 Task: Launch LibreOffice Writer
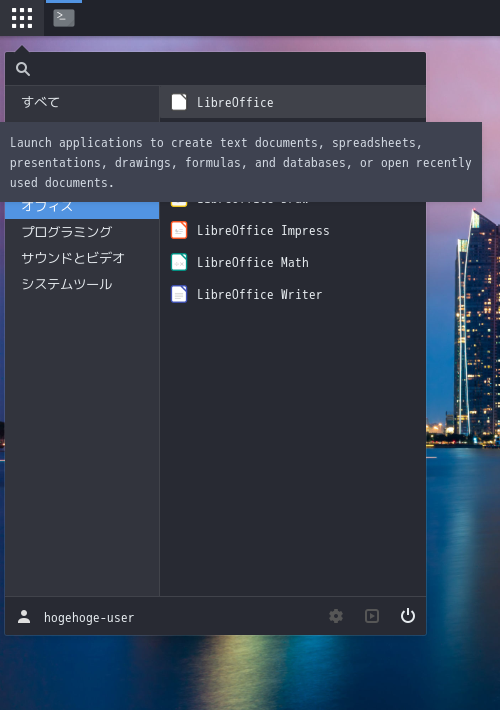tap(293, 295)
